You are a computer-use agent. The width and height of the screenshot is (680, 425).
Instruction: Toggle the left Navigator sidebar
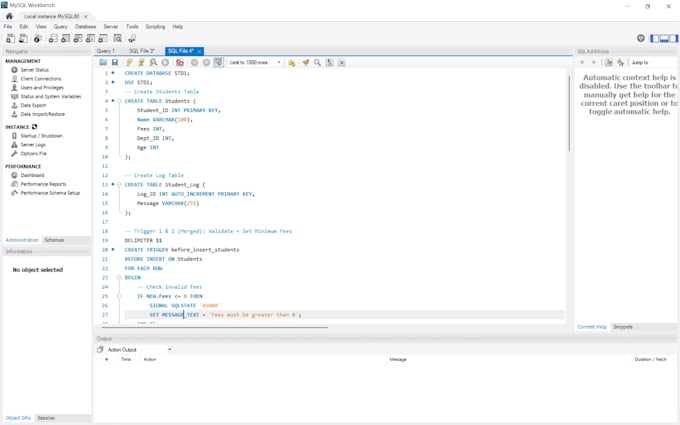(x=654, y=38)
